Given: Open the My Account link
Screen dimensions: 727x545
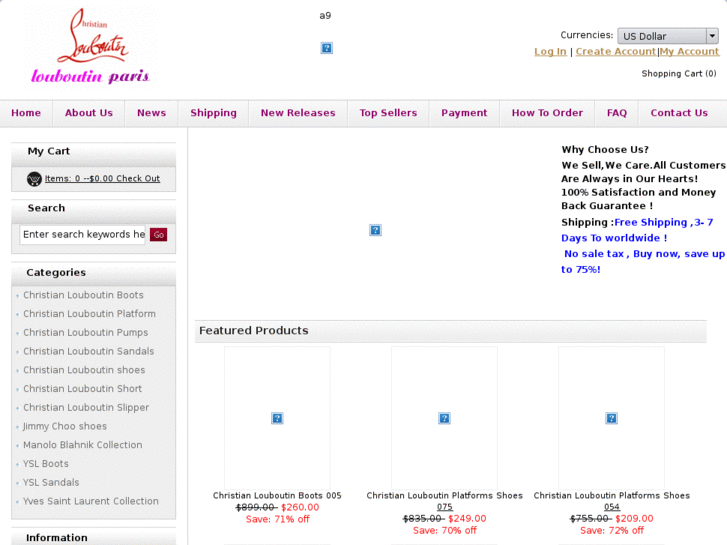Looking at the screenshot, I should [x=689, y=51].
